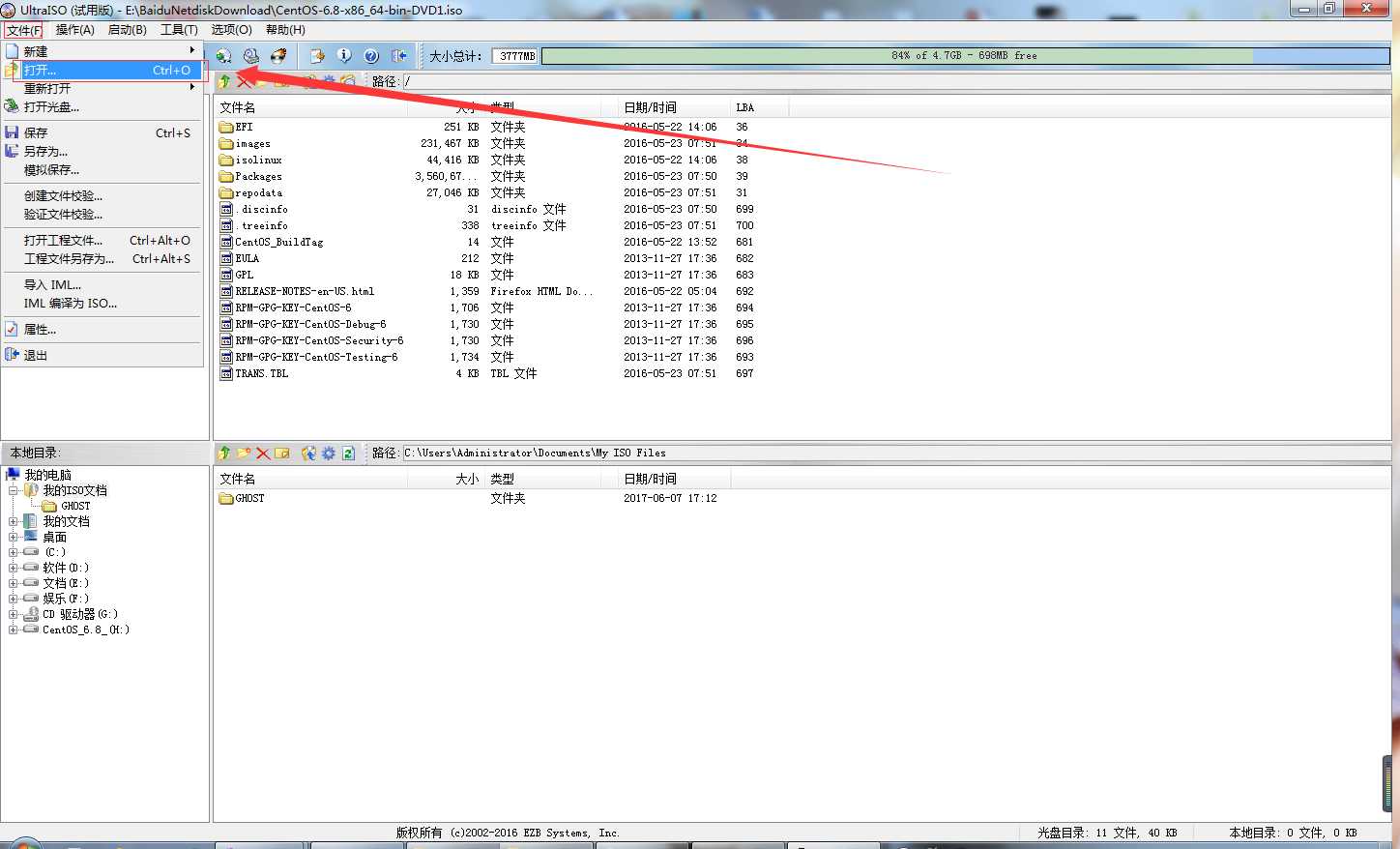Open image properties via the info icon
Image resolution: width=1400 pixels, height=849 pixels.
344,56
